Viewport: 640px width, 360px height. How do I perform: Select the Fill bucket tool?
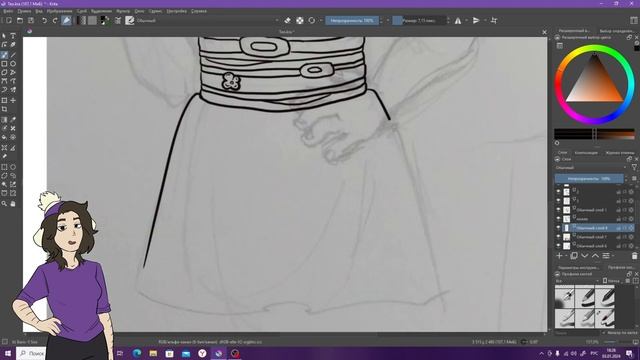pos(4,138)
